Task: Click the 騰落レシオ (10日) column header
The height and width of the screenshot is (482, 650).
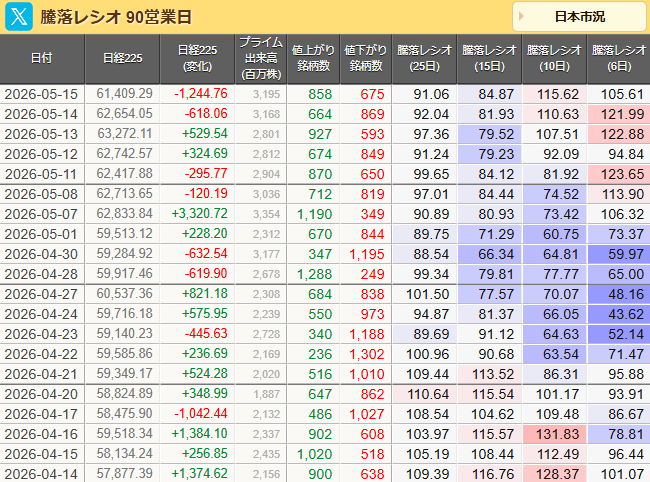Action: (554, 58)
